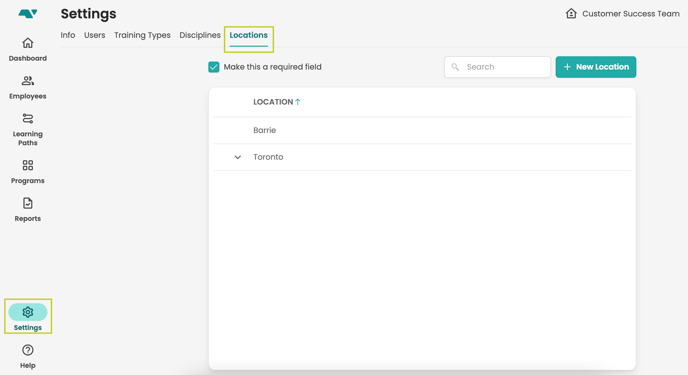This screenshot has width=688, height=375.
Task: Go to the Employees section
Action: coord(28,87)
